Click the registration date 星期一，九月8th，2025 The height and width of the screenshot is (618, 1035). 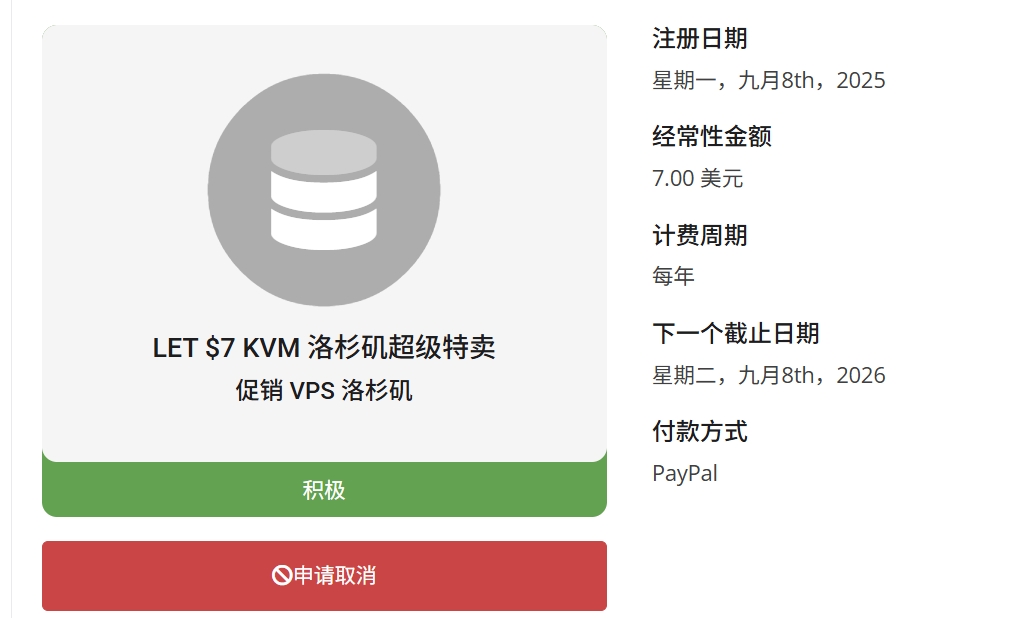coord(769,80)
